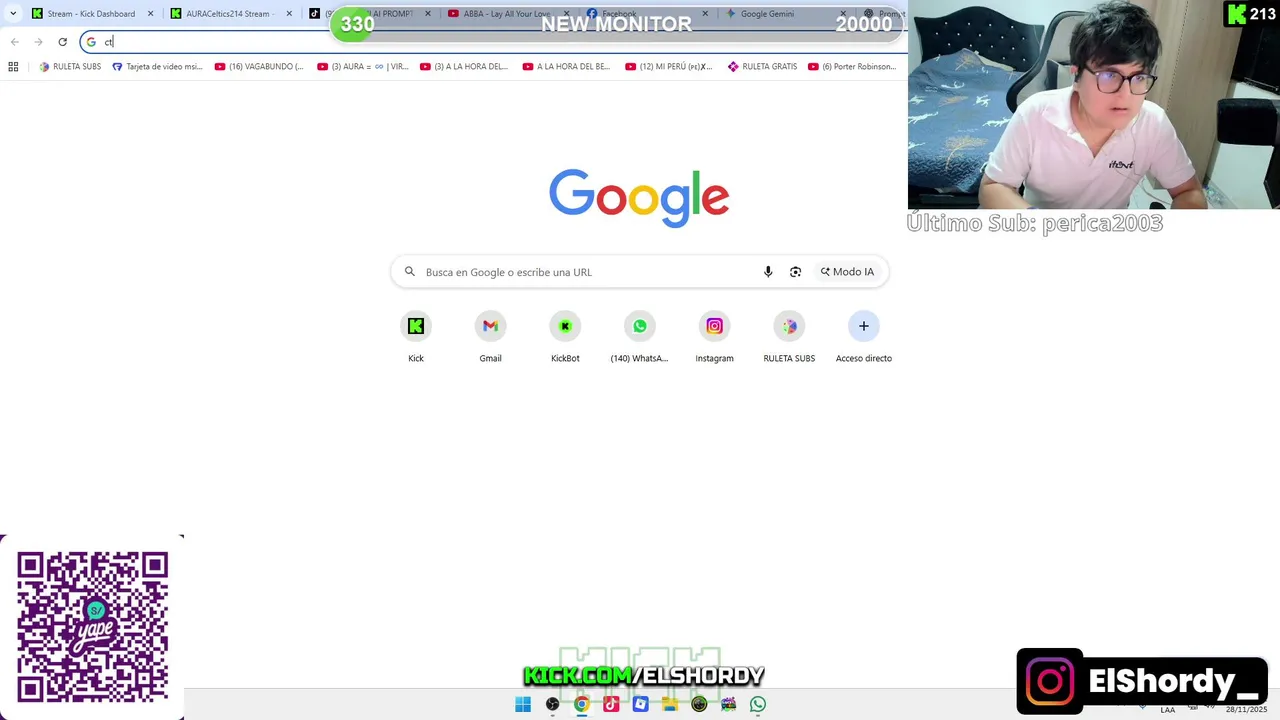Open the (12) MI PERÚ bookmark
The width and height of the screenshot is (1280, 720).
tap(669, 67)
